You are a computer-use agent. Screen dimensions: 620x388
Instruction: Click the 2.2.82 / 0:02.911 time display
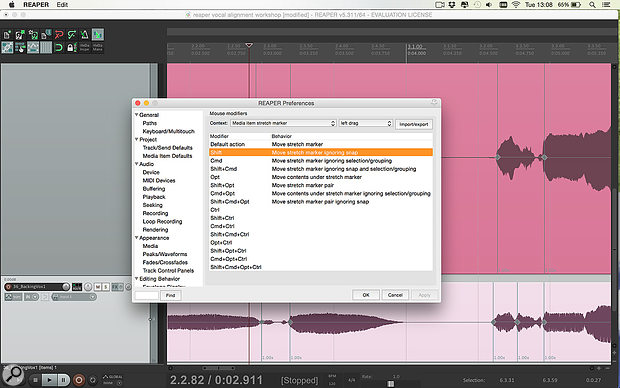click(x=216, y=380)
